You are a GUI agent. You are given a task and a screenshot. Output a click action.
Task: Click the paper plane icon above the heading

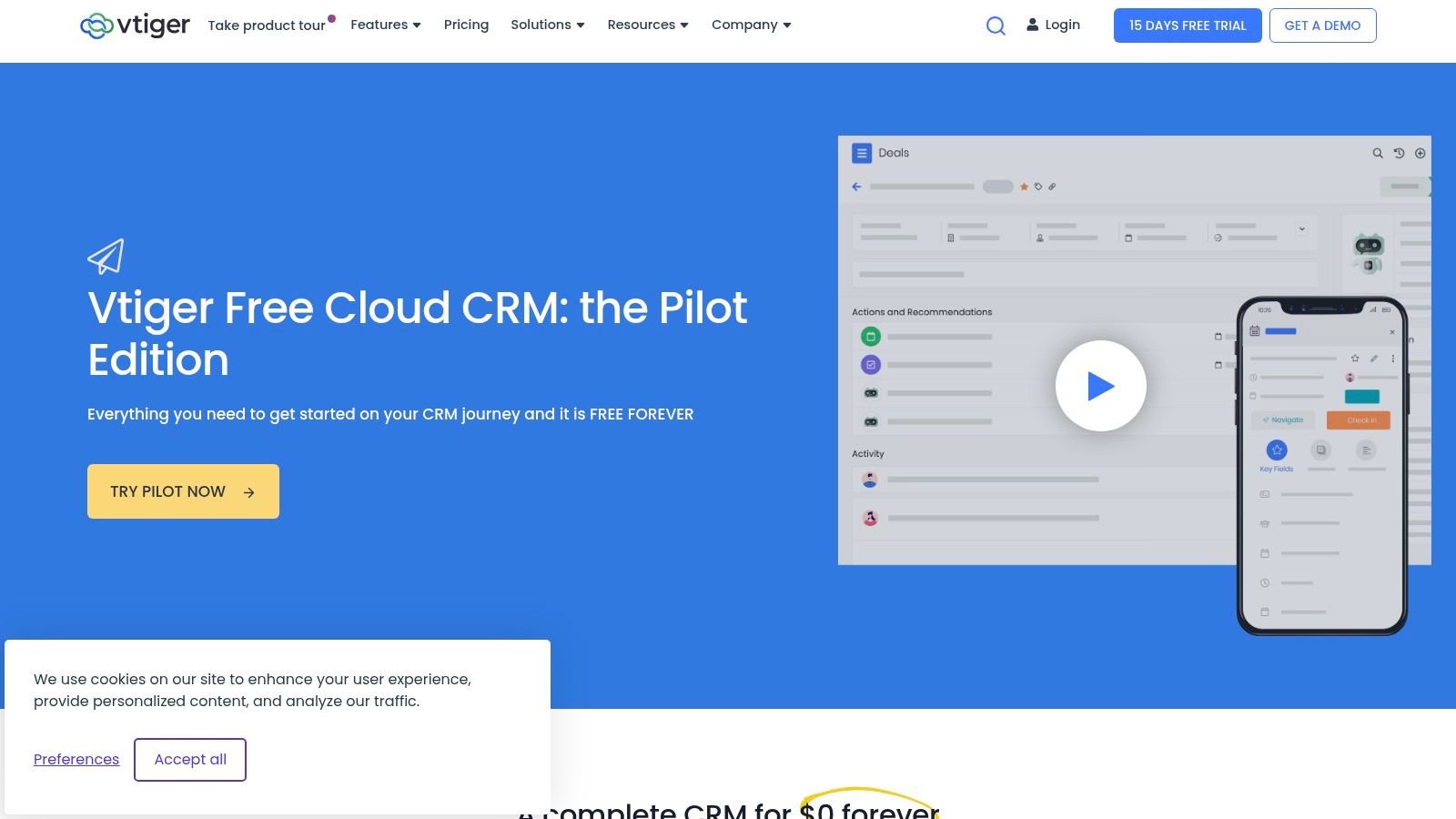pyautogui.click(x=106, y=257)
